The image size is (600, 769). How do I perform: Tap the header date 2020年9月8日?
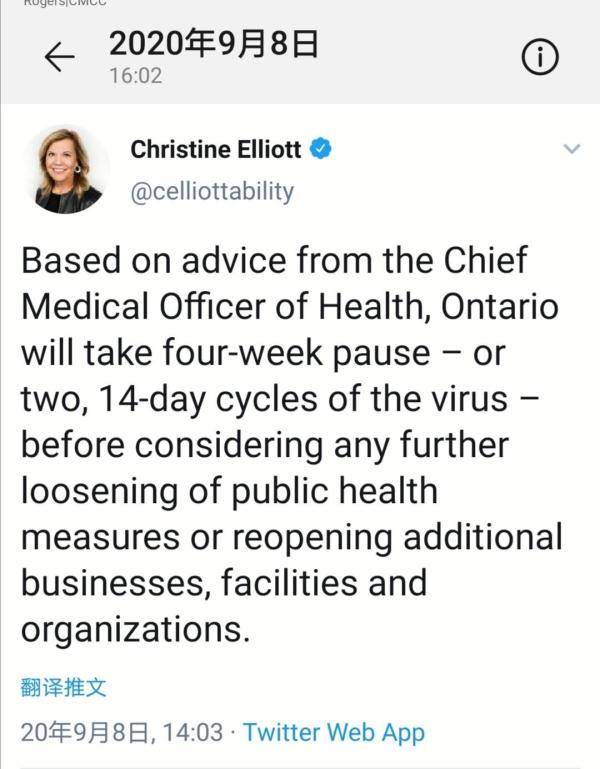pyautogui.click(x=213, y=44)
